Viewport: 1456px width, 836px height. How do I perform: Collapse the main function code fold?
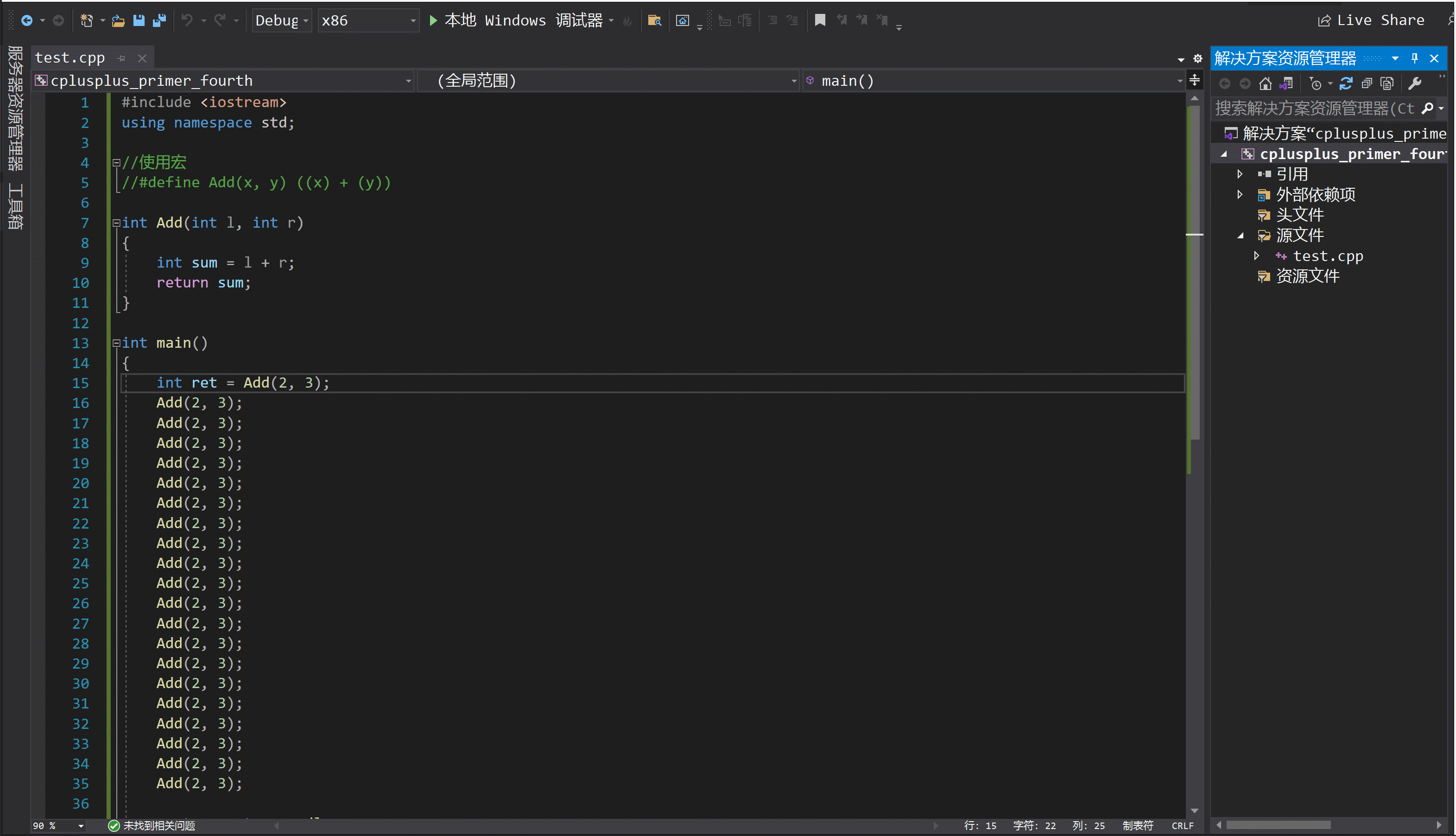116,344
